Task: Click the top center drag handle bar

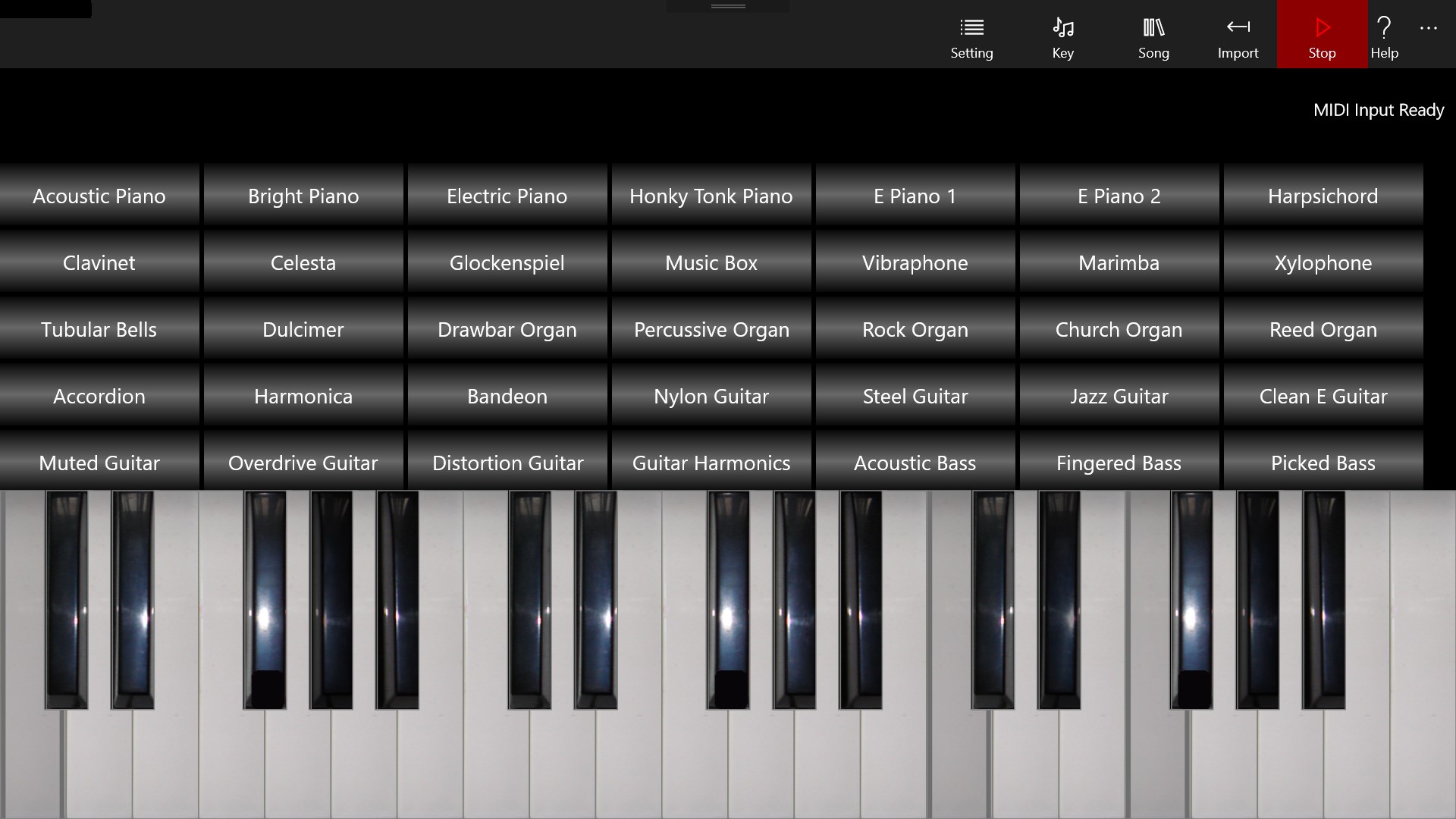Action: click(728, 6)
